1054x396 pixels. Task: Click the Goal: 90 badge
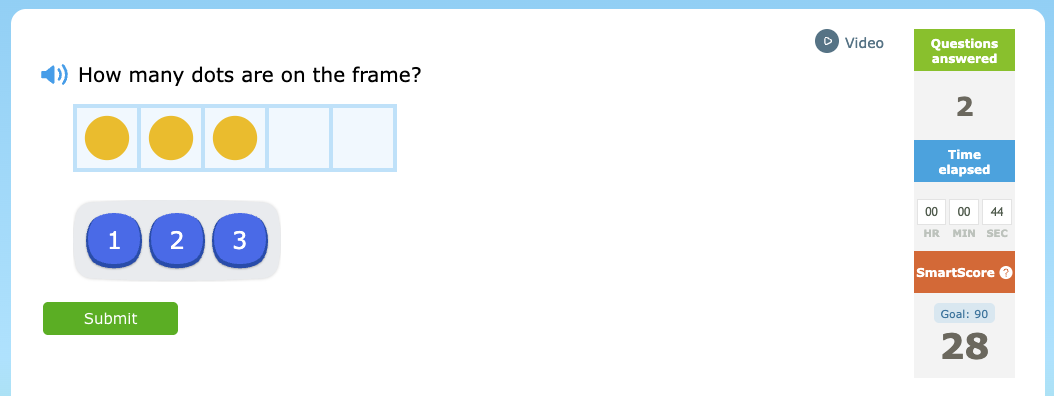point(964,313)
